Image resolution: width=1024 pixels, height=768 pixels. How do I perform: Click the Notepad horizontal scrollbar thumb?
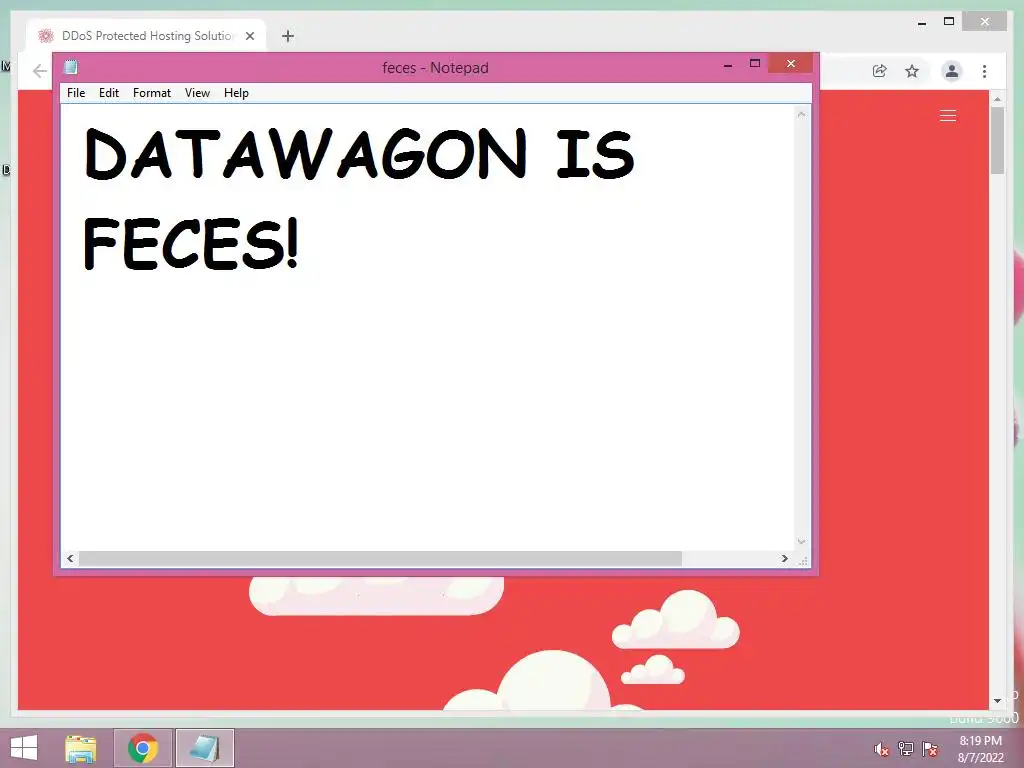point(380,558)
